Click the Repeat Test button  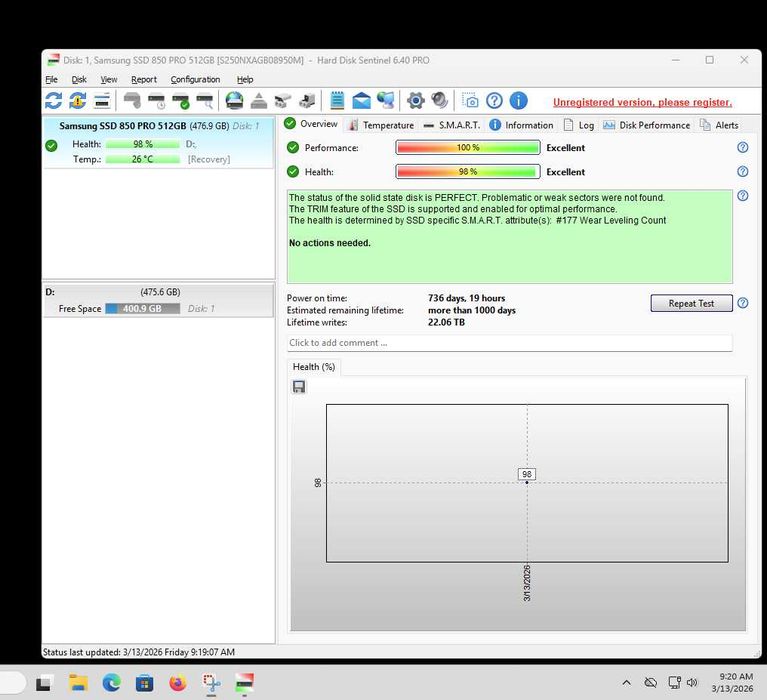[x=691, y=303]
